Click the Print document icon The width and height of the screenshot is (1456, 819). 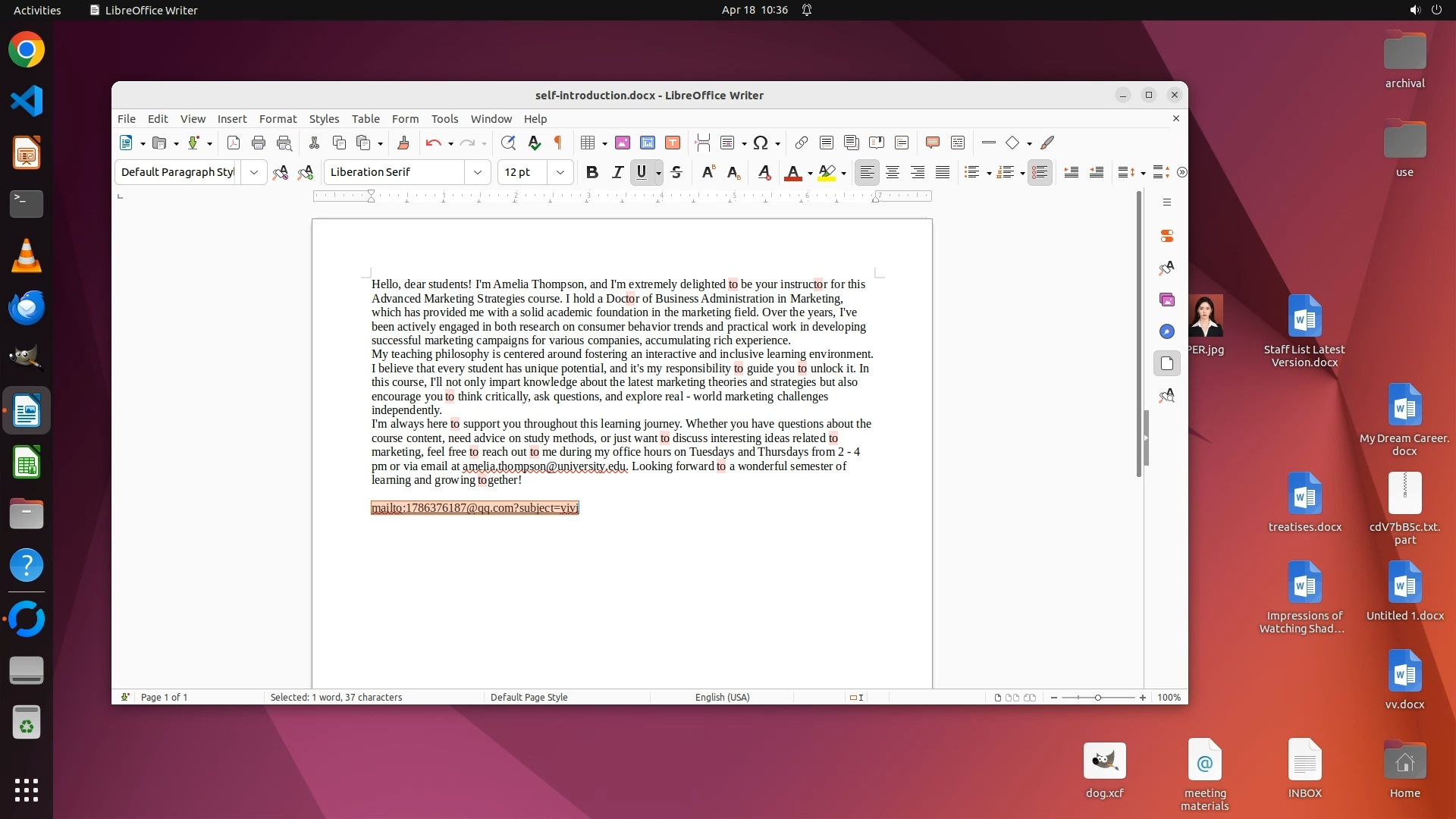coord(259,143)
